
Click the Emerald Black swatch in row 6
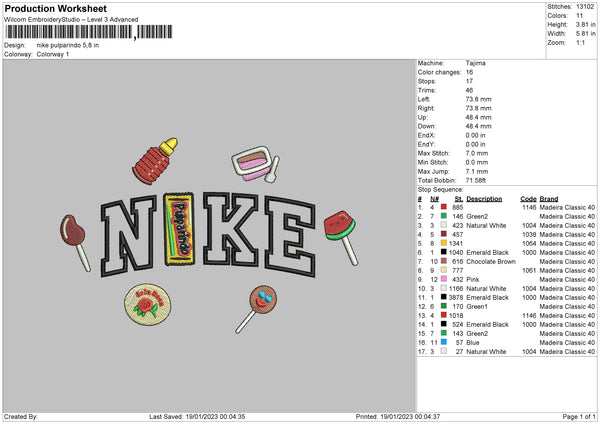pyautogui.click(x=443, y=252)
